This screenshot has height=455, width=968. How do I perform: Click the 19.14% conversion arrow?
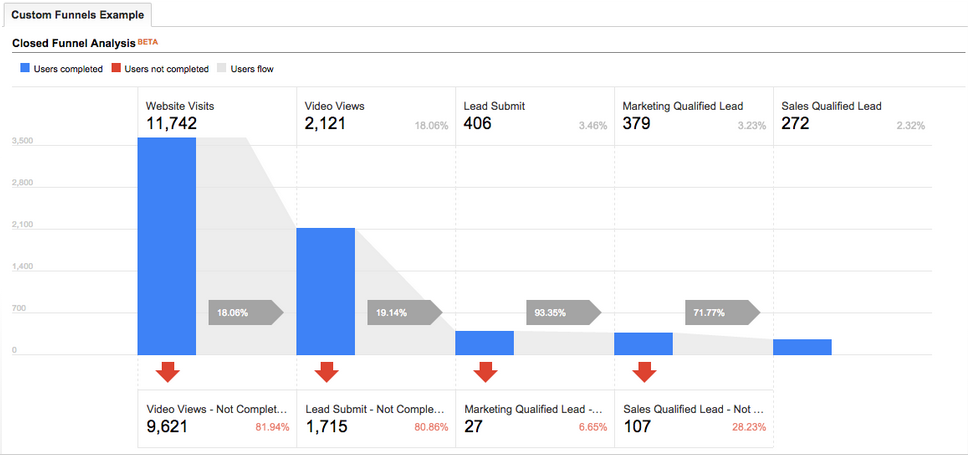click(404, 312)
